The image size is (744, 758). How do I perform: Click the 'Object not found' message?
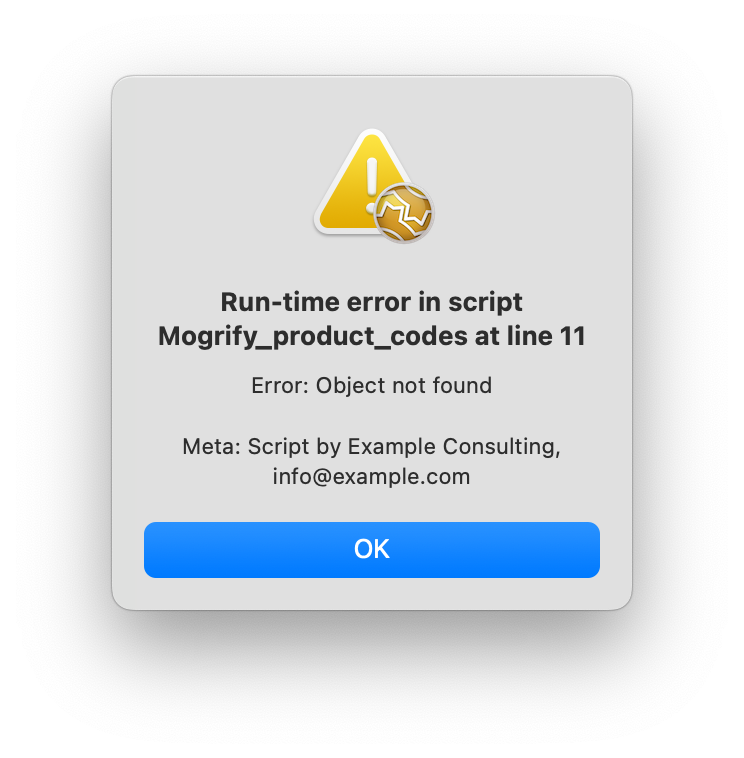coord(404,386)
